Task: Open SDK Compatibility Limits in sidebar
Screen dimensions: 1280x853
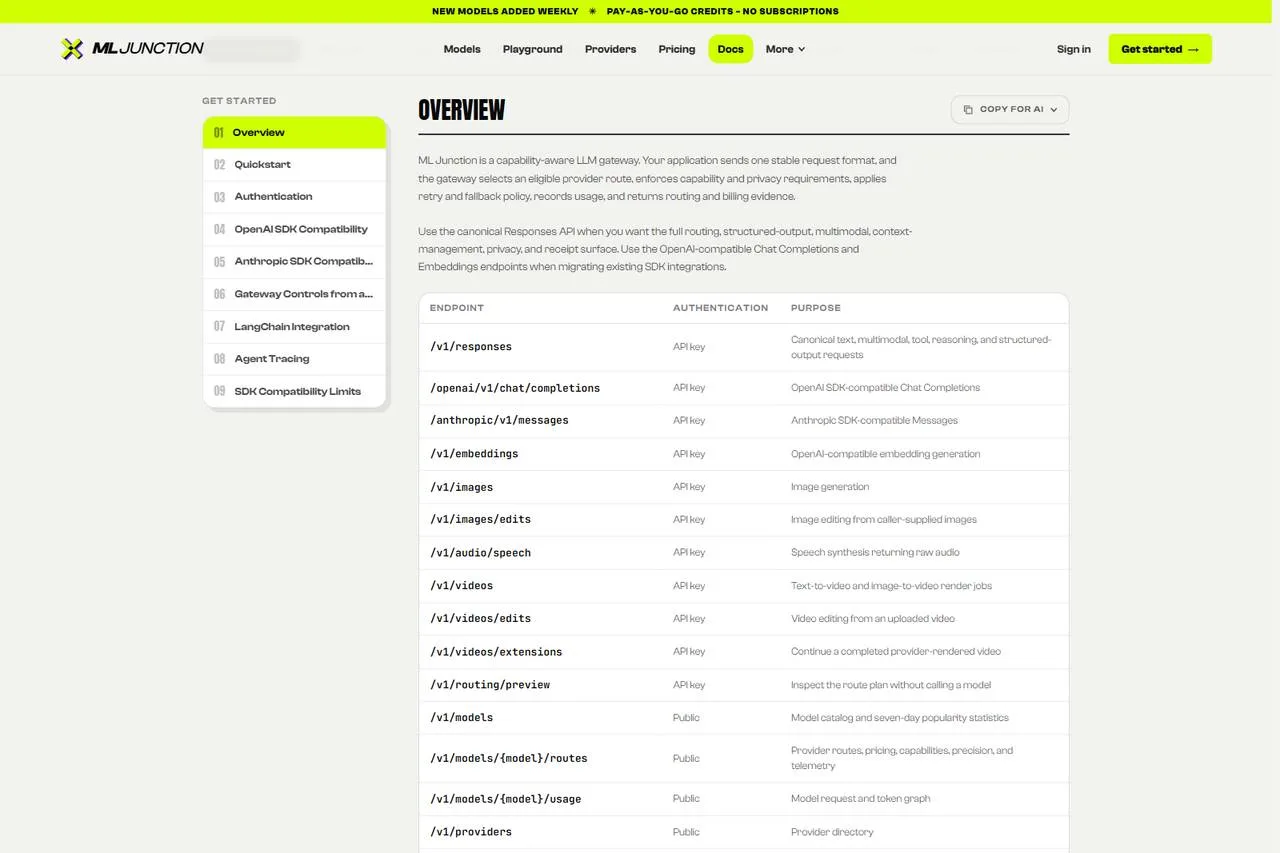Action: pyautogui.click(x=294, y=391)
